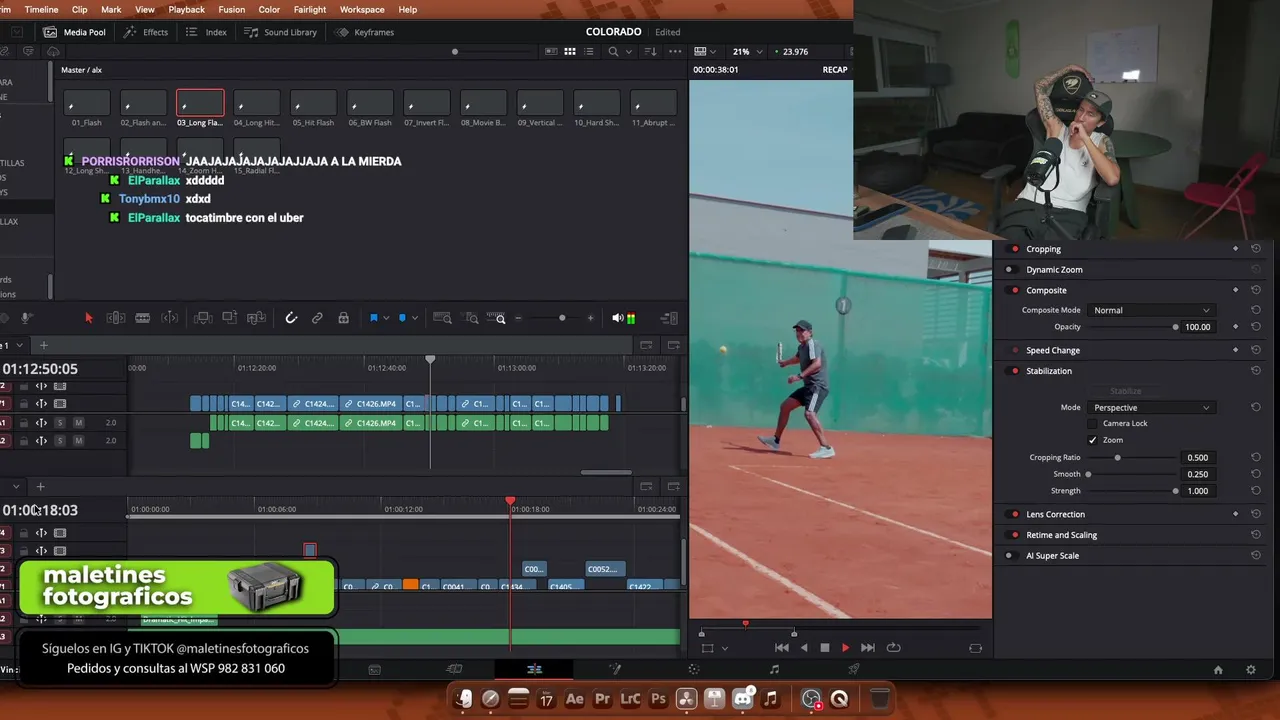Open the marker color dropdown arrow
This screenshot has height=720, width=1280.
414,318
